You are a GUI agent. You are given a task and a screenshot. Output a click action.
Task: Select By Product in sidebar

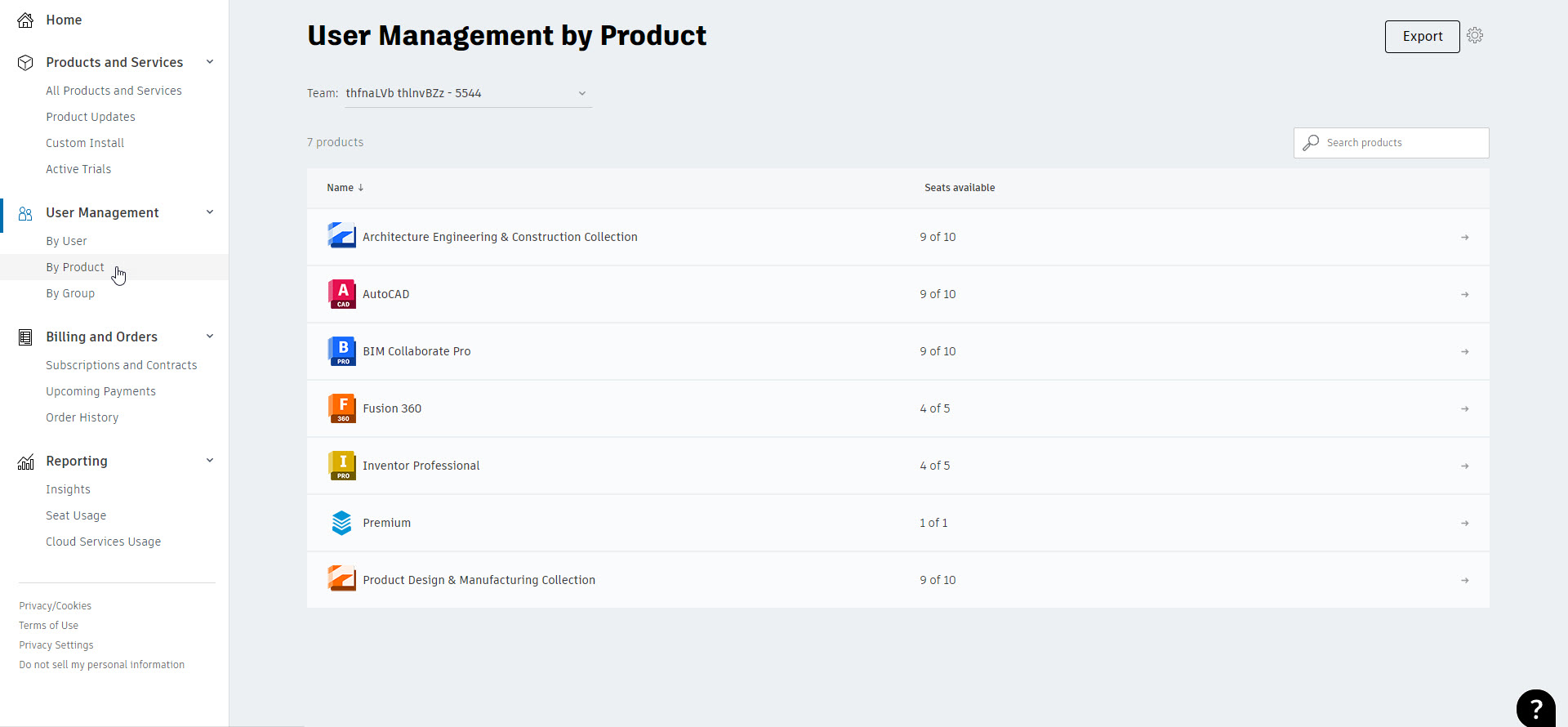(75, 267)
